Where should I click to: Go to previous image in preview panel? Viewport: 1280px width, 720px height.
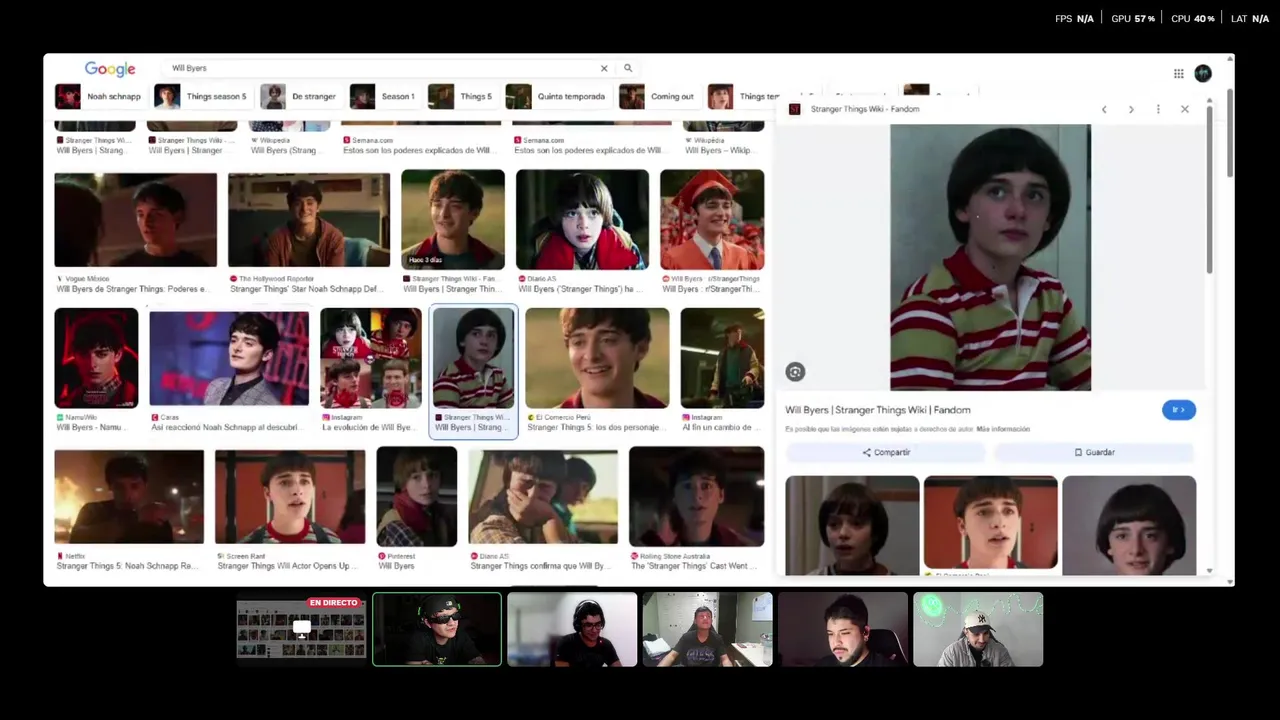(x=1104, y=109)
